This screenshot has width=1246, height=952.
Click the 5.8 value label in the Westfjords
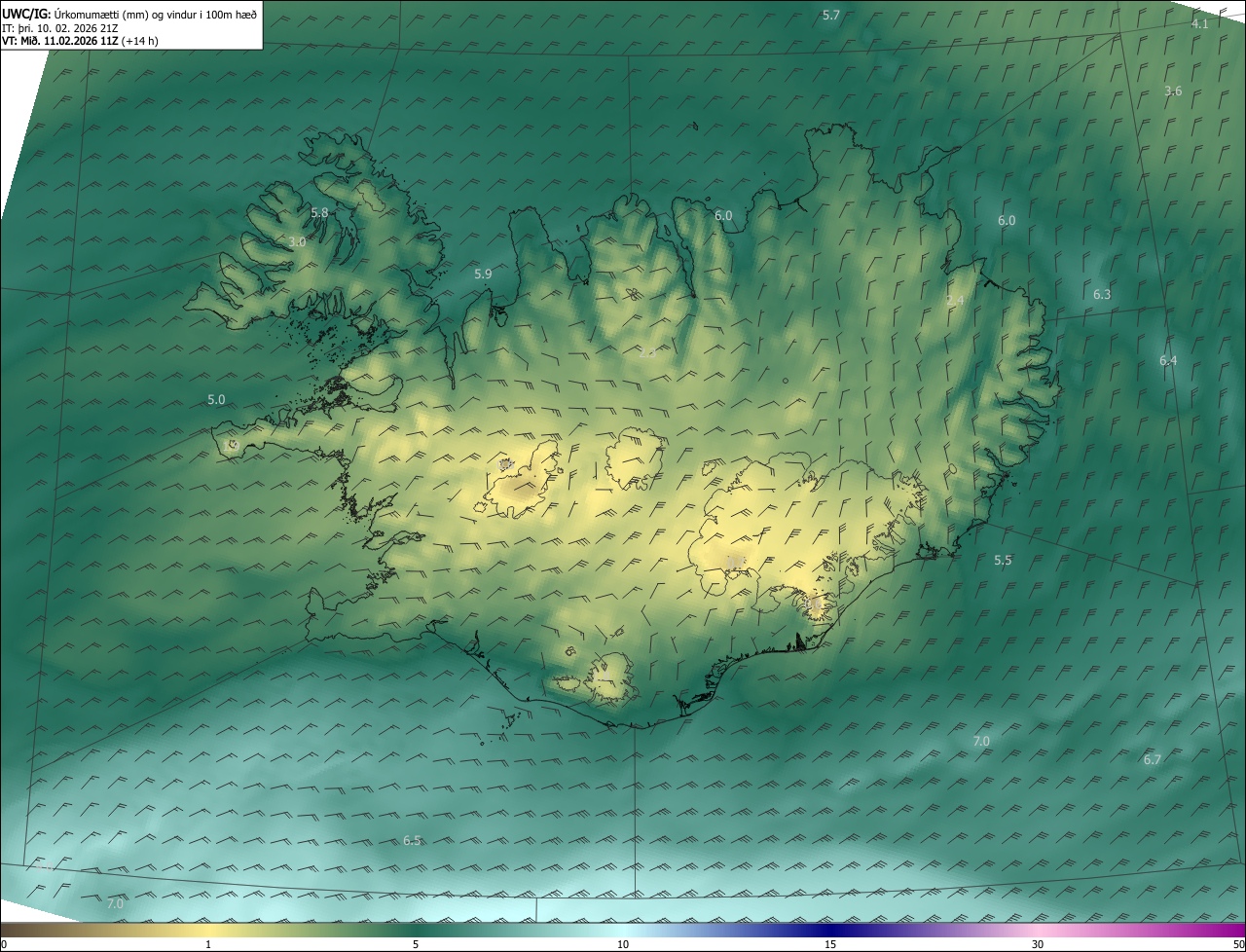319,212
